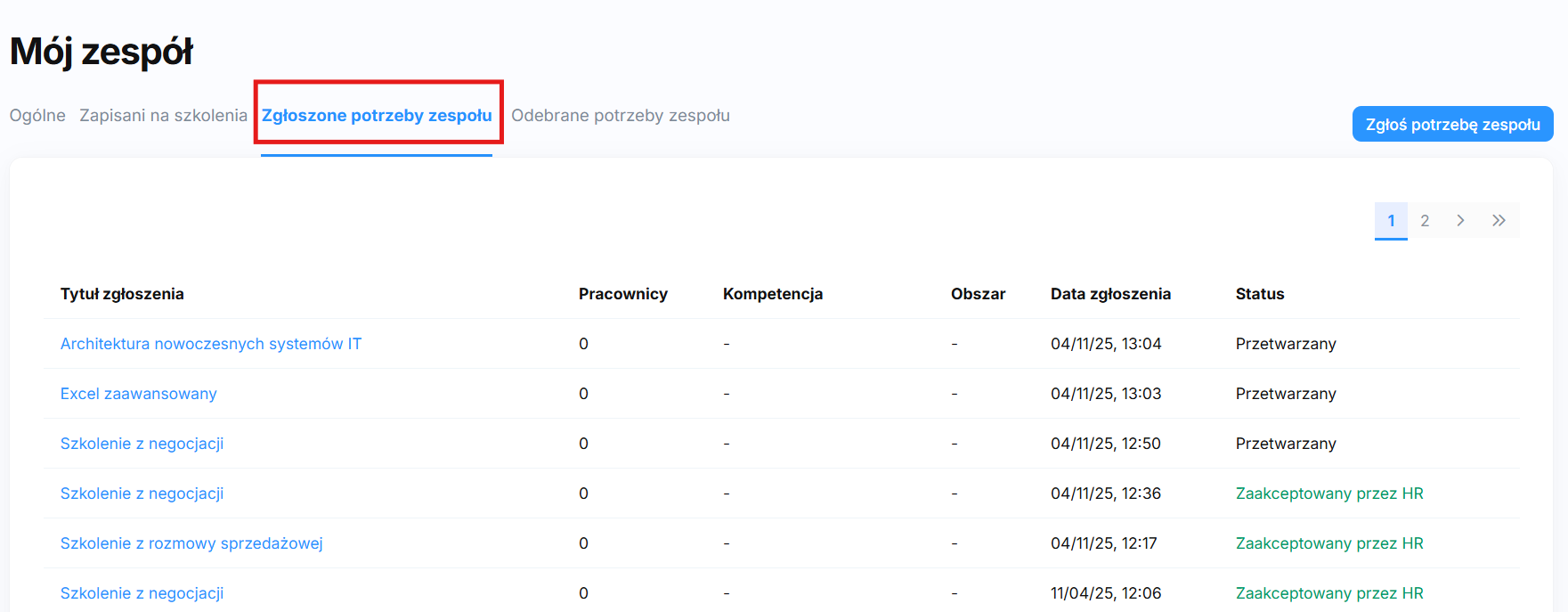Viewport: 1568px width, 612px height.
Task: Open Architektura nowoczesnych systemów IT request
Action: (211, 344)
